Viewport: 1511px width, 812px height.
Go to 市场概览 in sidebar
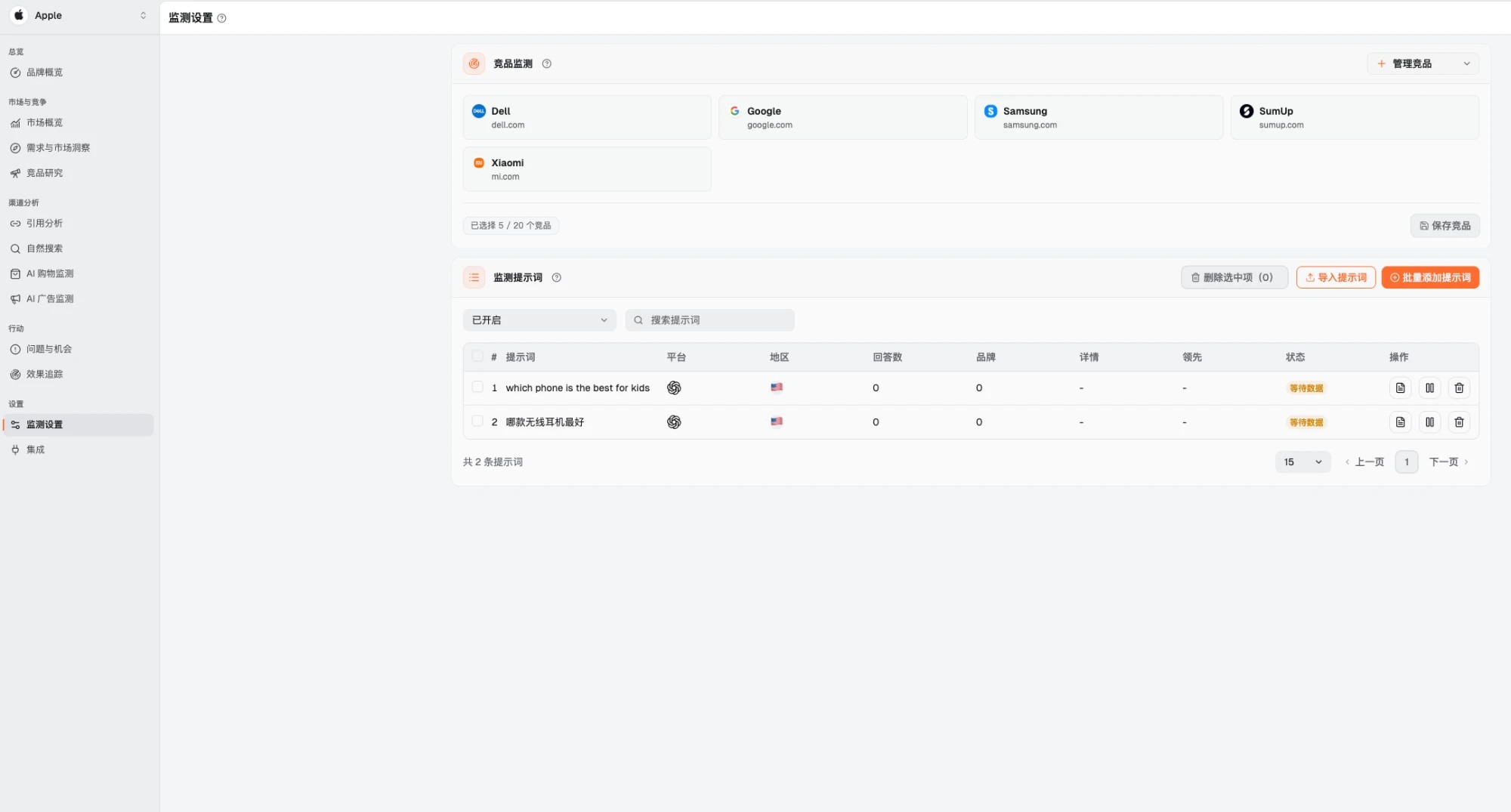pos(45,122)
